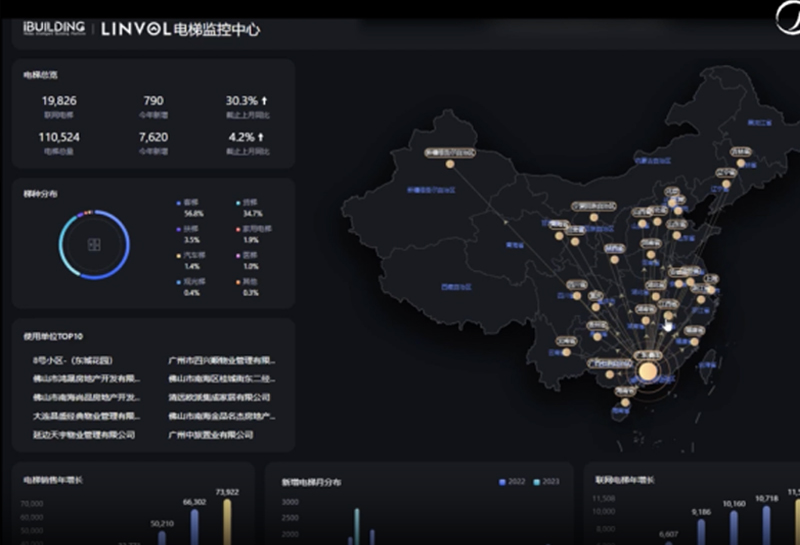Screen dimensions: 800x545
Task: Click the Jilin province map marker
Action: [741, 162]
